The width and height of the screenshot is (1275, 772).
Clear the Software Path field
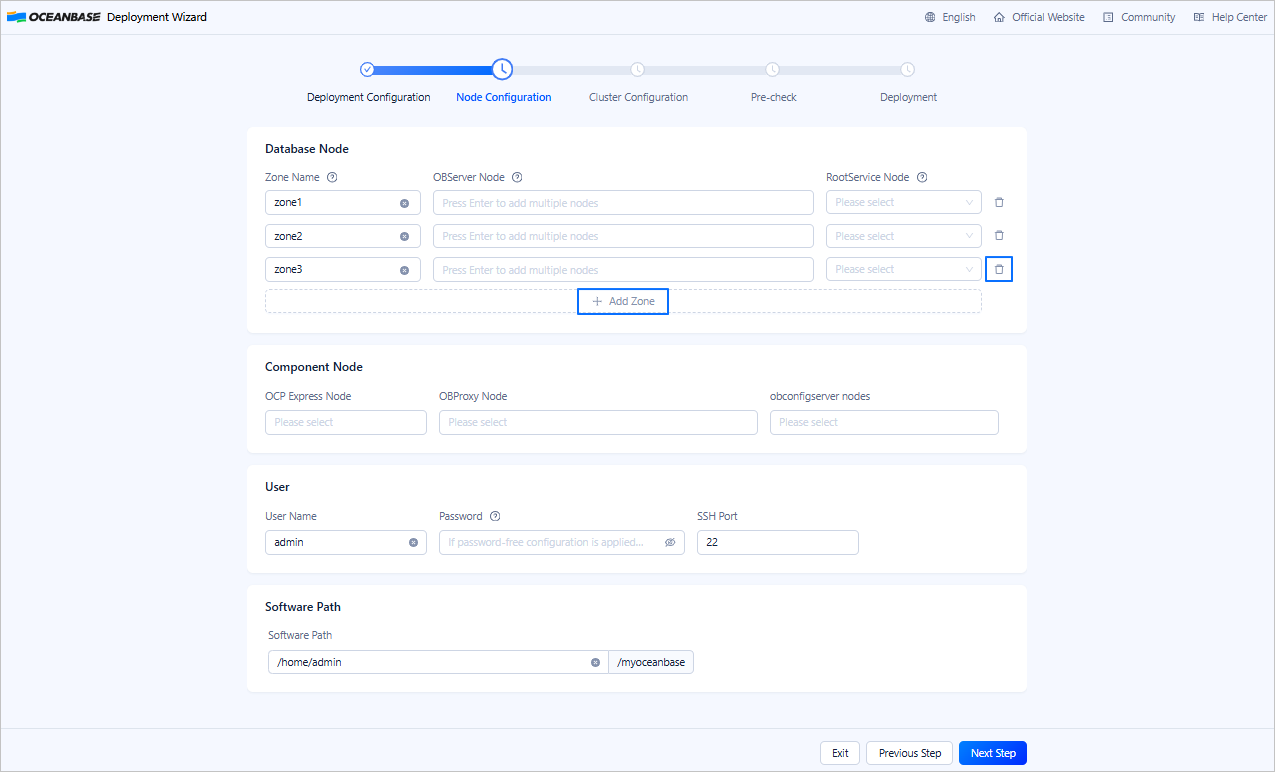tap(595, 662)
